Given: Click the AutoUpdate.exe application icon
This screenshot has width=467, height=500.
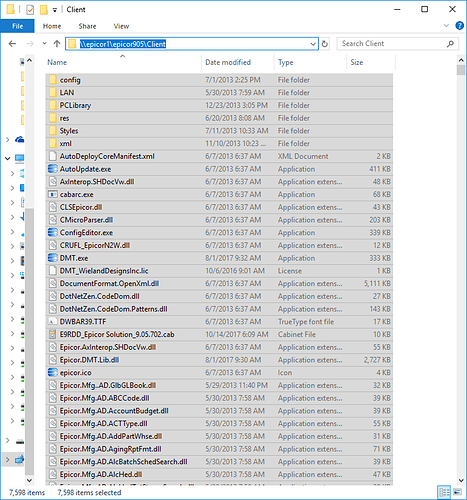Looking at the screenshot, I should tap(53, 169).
